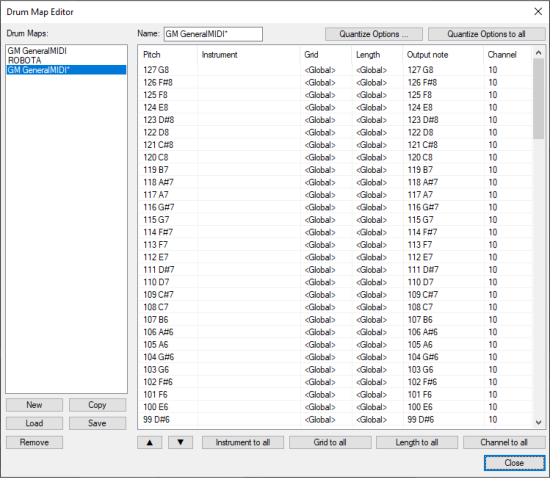Create a New drum map

[x=34, y=405]
